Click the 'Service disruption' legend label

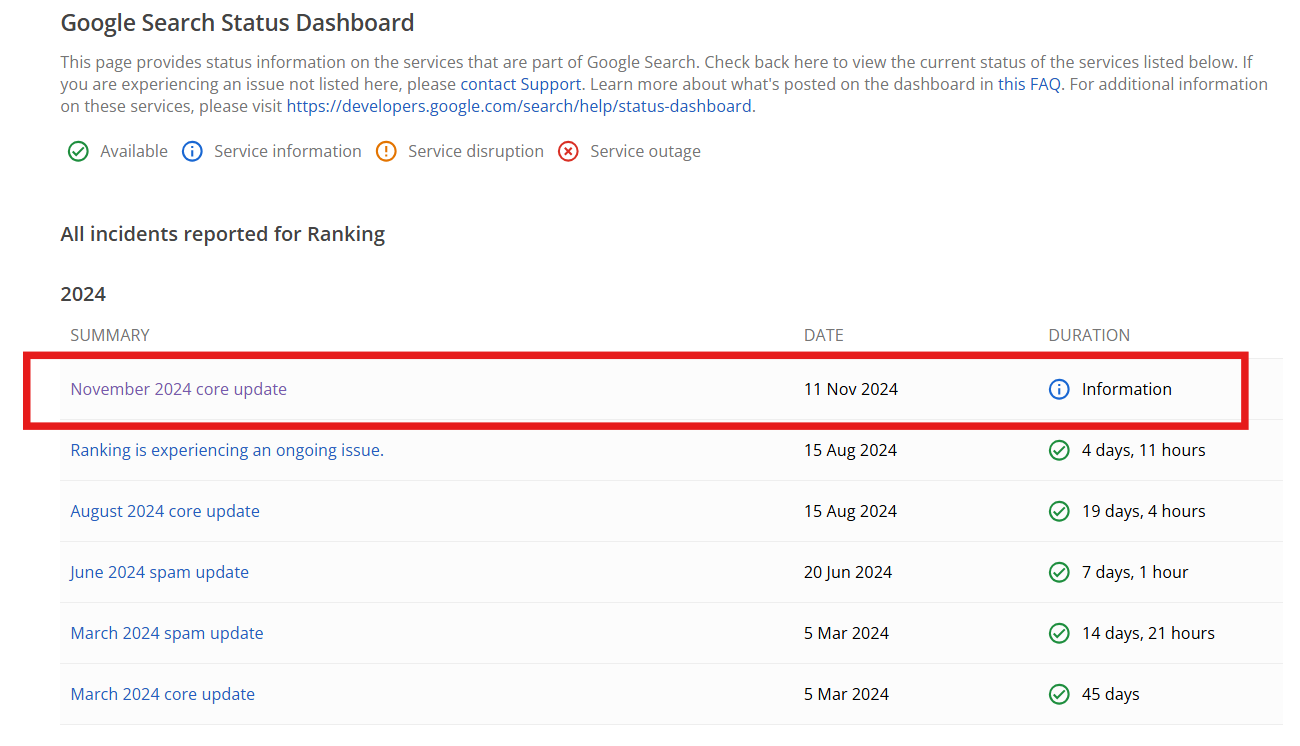tap(476, 151)
